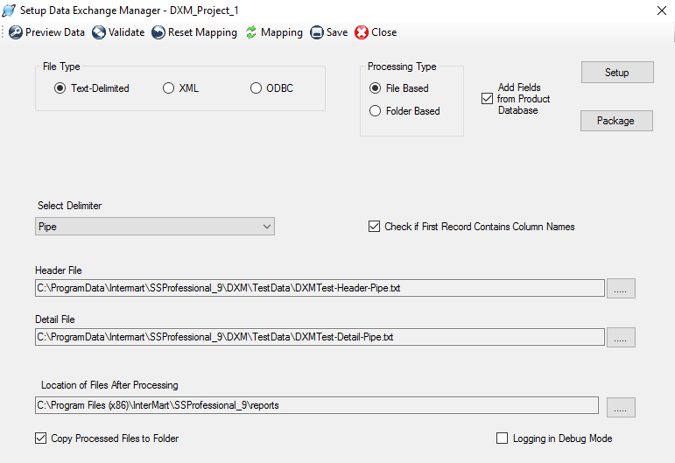The width and height of the screenshot is (675, 463).
Task: Select the ODBC file type option
Action: [x=258, y=88]
